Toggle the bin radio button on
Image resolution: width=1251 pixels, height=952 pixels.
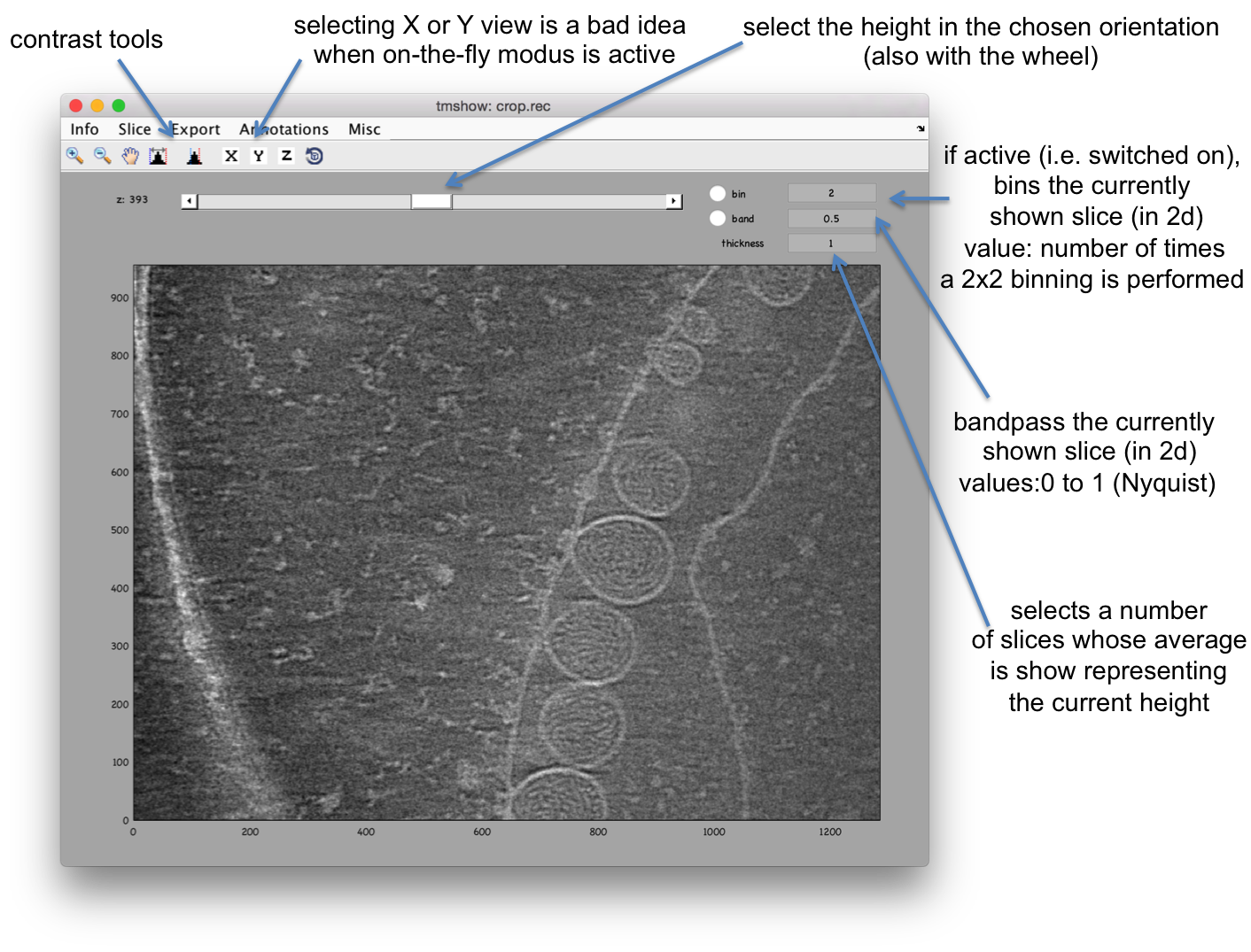coord(718,193)
